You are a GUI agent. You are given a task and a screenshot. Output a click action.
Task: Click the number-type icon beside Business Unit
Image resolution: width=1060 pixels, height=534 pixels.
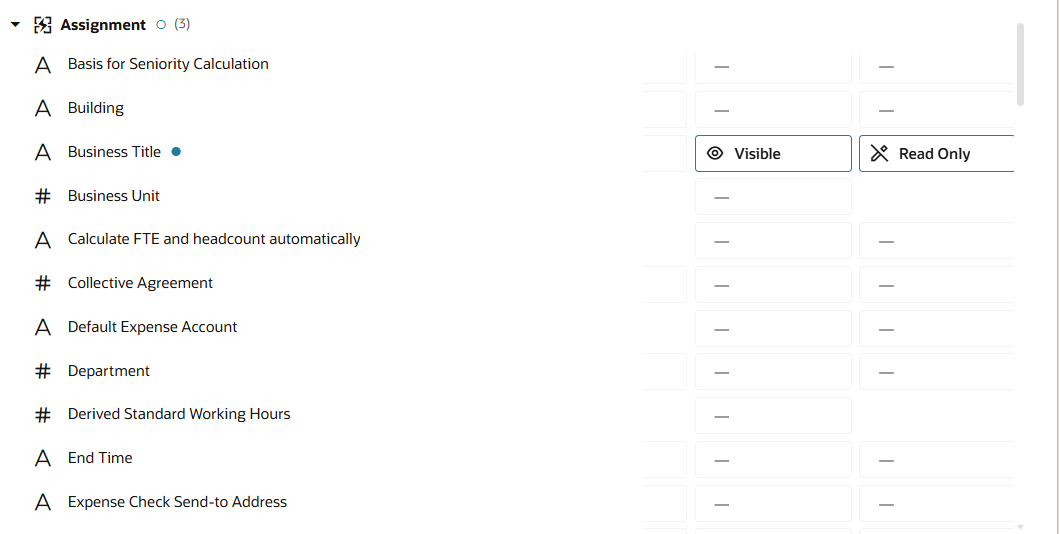[43, 197]
